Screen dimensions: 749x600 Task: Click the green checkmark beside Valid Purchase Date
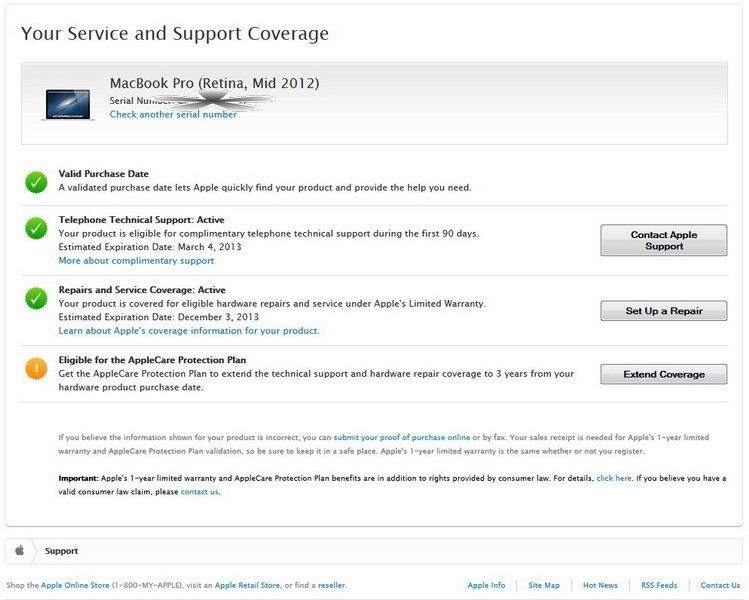pos(36,181)
